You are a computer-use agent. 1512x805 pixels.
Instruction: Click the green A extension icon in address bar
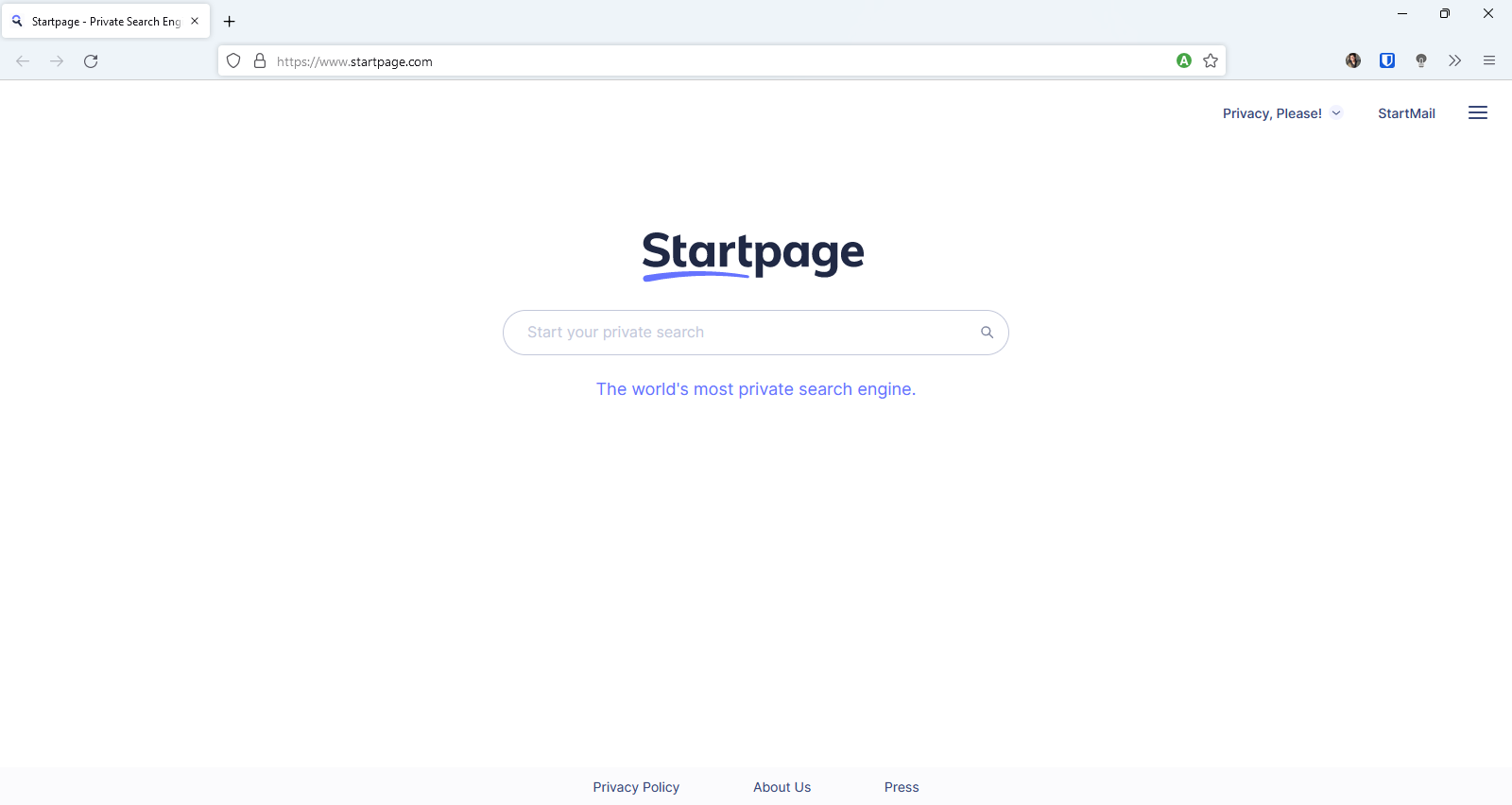tap(1184, 60)
